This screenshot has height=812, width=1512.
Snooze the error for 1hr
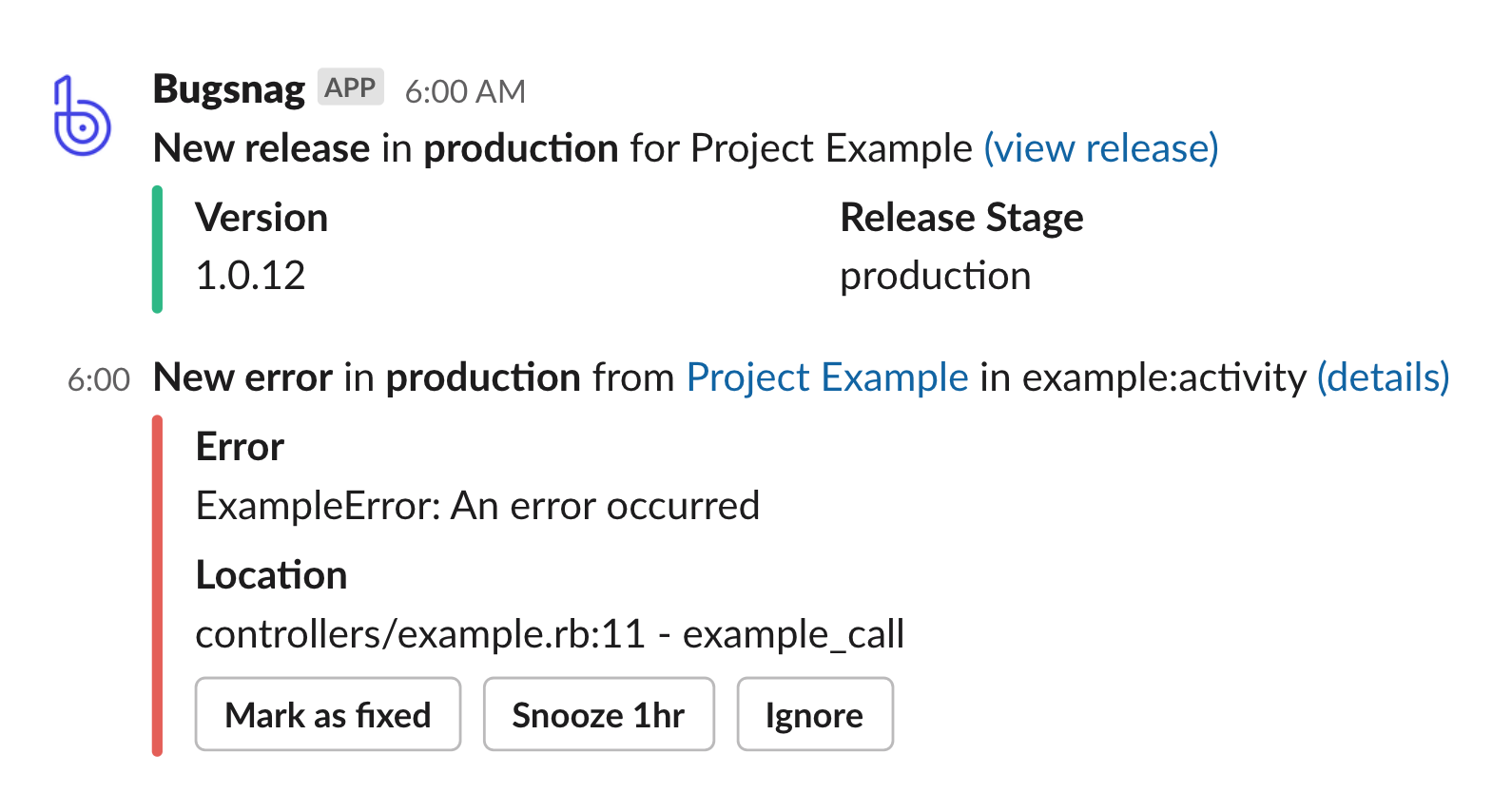pyautogui.click(x=598, y=714)
